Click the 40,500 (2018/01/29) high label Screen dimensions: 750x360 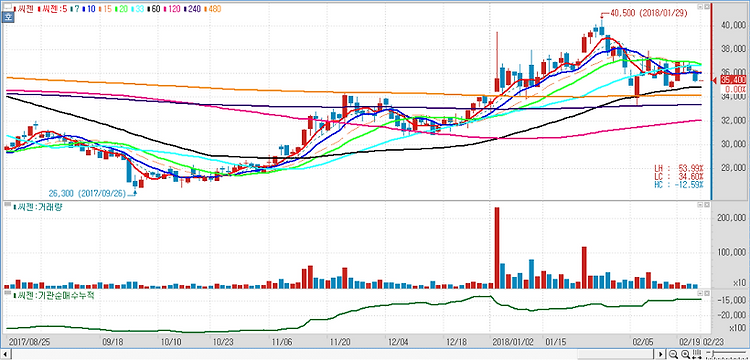649,13
